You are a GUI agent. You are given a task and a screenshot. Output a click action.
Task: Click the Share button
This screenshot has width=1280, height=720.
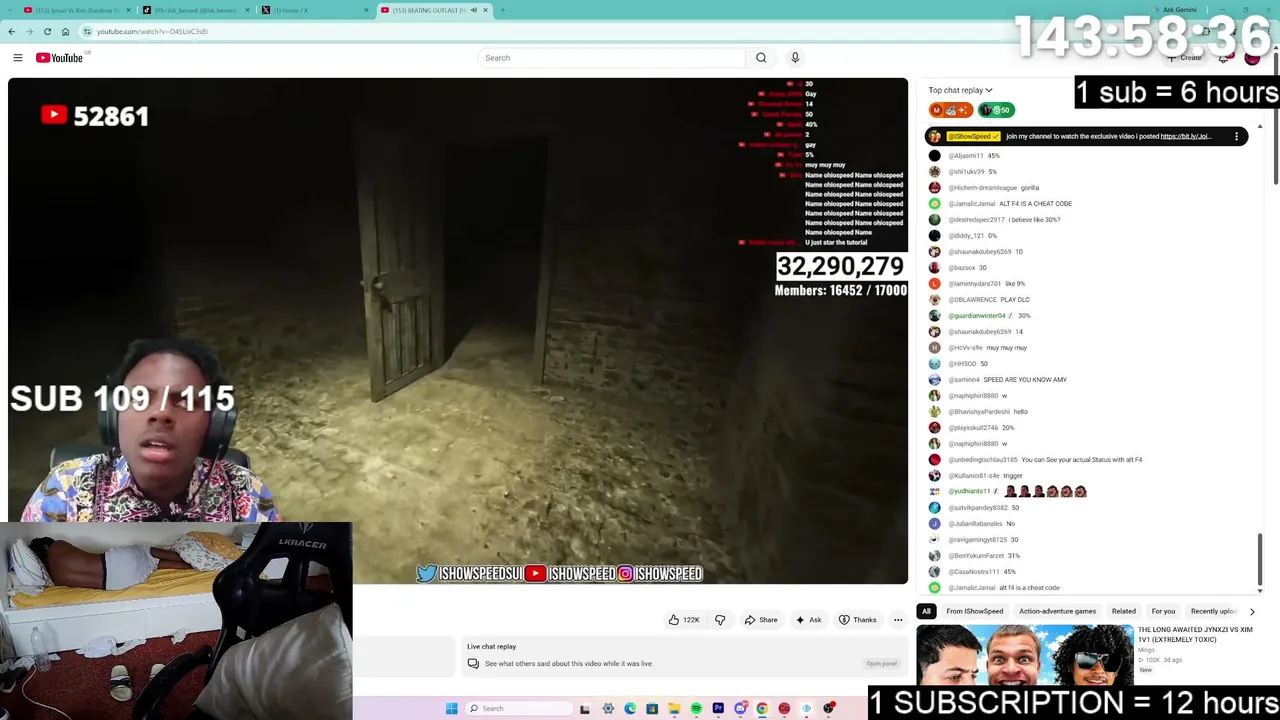coord(760,620)
